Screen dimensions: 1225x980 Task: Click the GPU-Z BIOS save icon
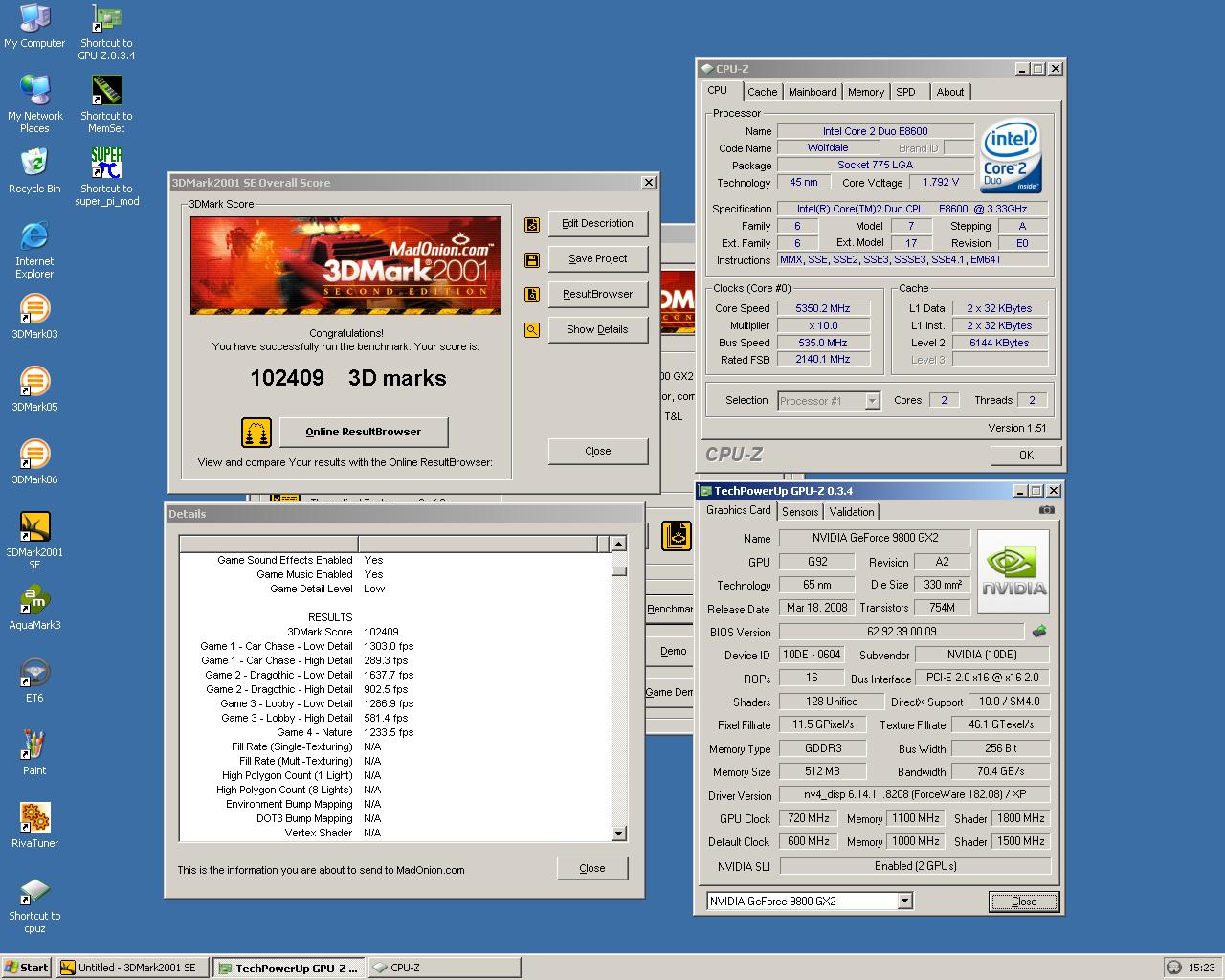pos(1039,632)
